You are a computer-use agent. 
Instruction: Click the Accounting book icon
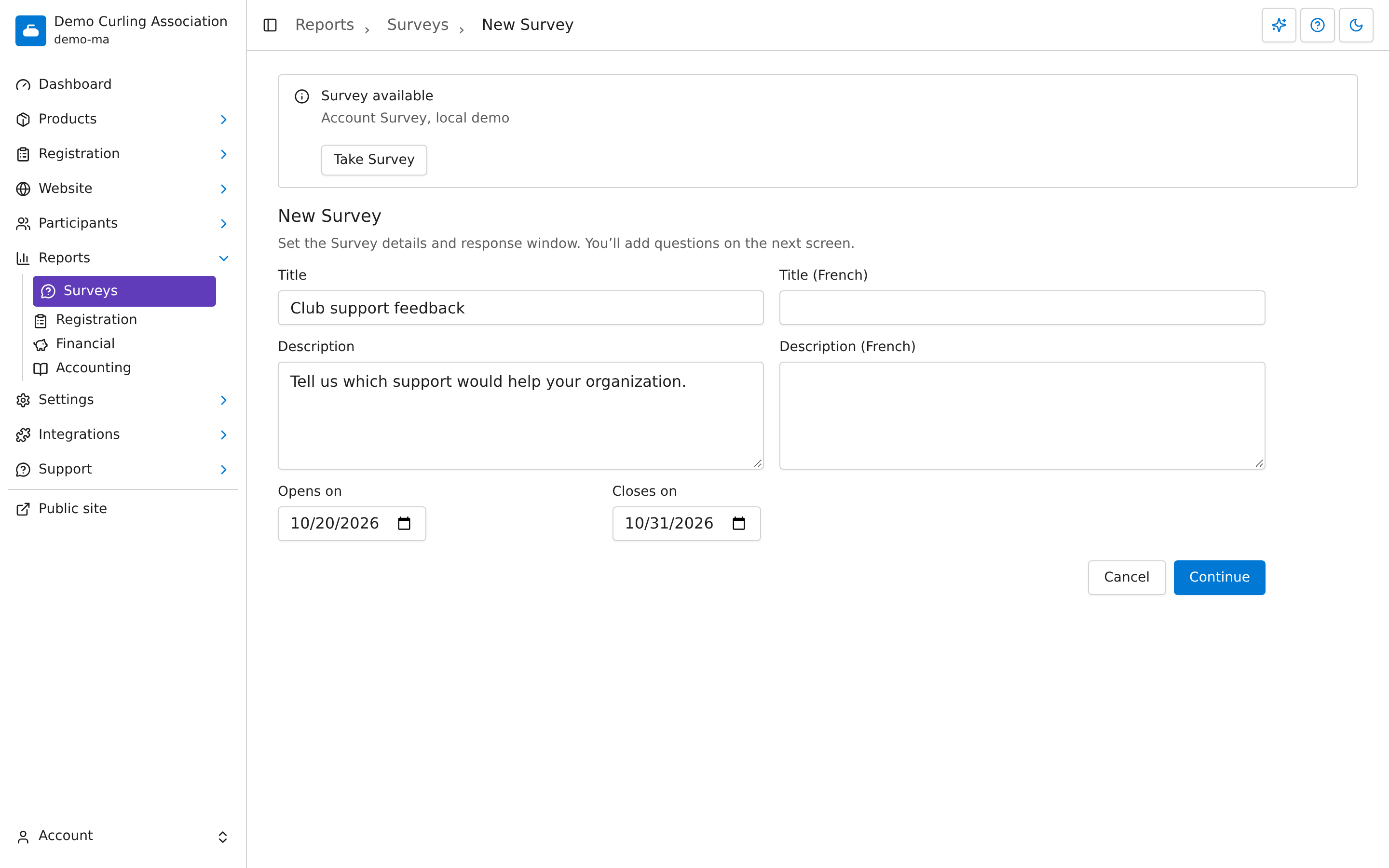click(41, 368)
